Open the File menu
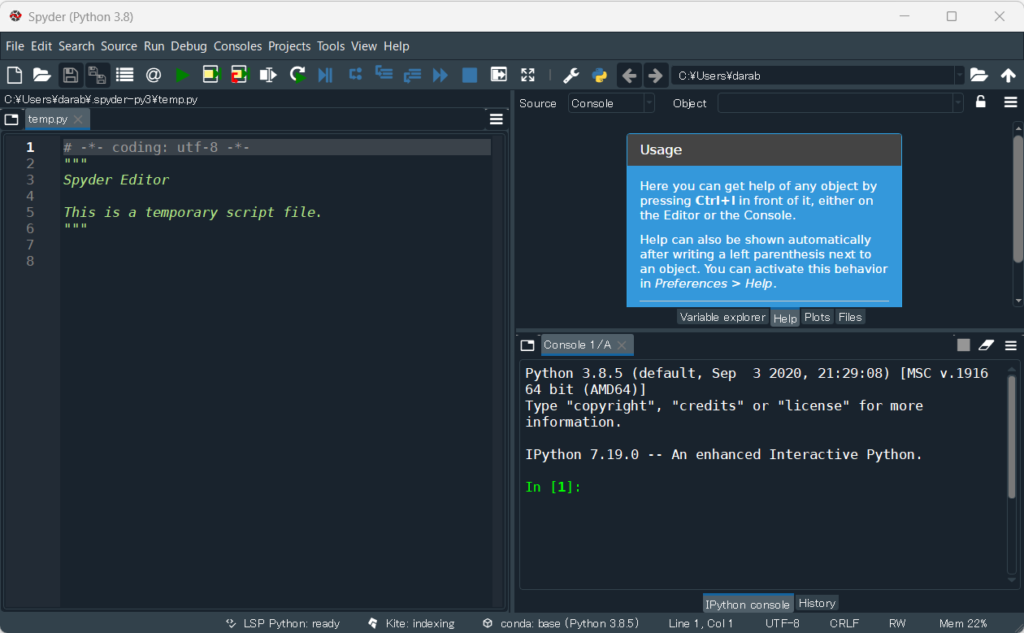1024x633 pixels. (15, 46)
